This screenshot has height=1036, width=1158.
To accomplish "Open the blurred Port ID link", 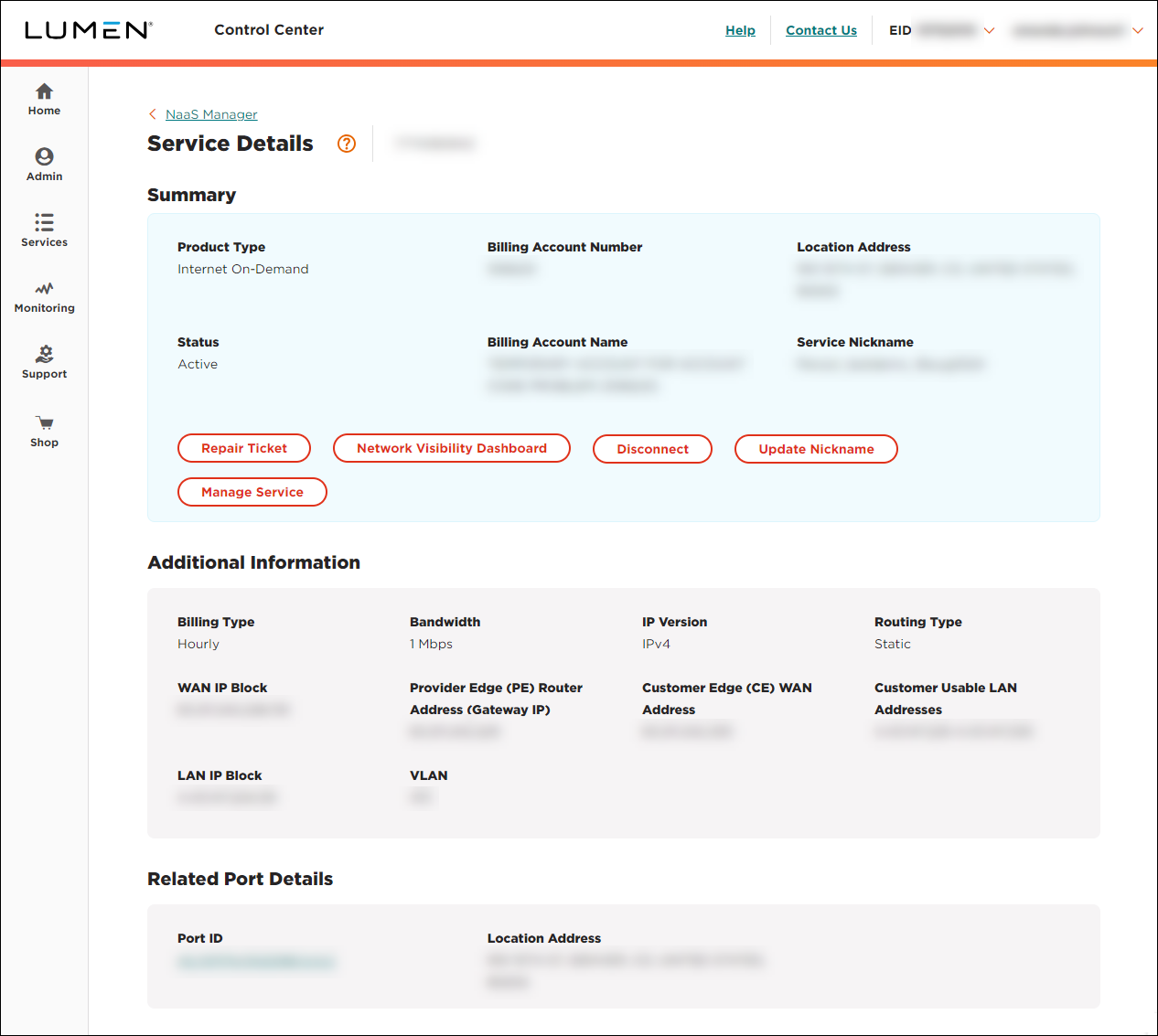I will pos(256,961).
